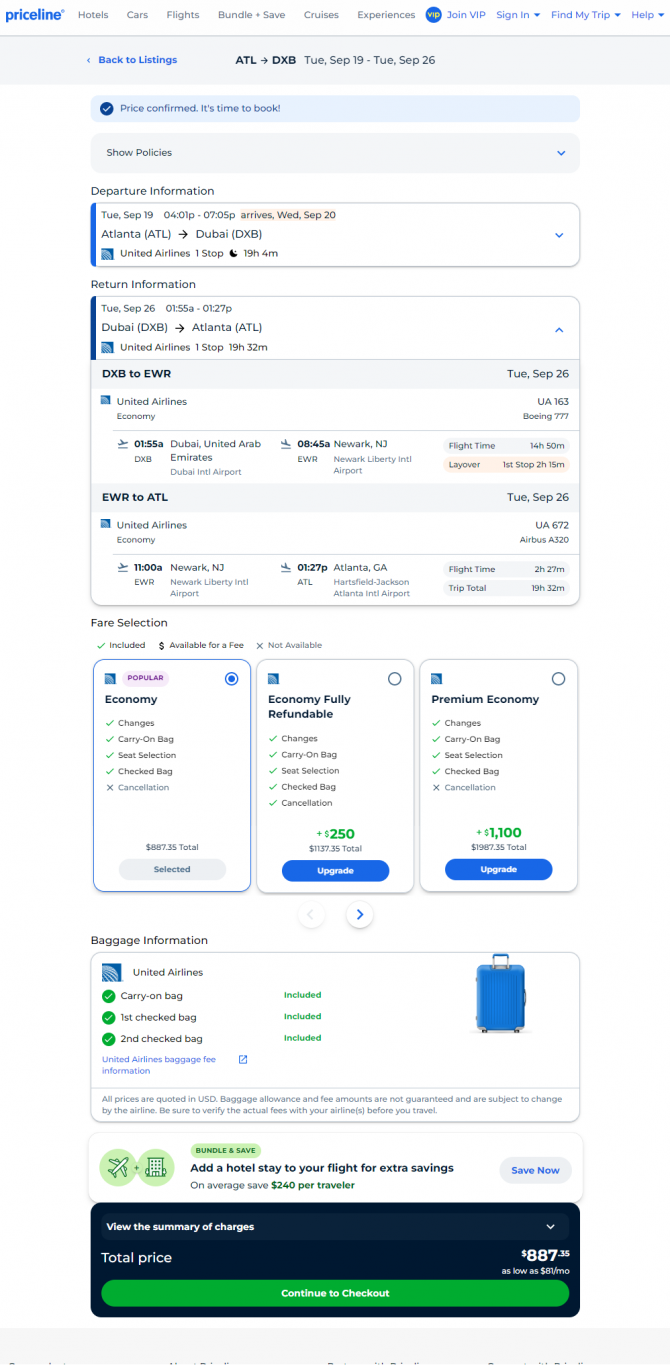Show previous fare options with left arrow
This screenshot has width=670, height=1365.
point(311,914)
